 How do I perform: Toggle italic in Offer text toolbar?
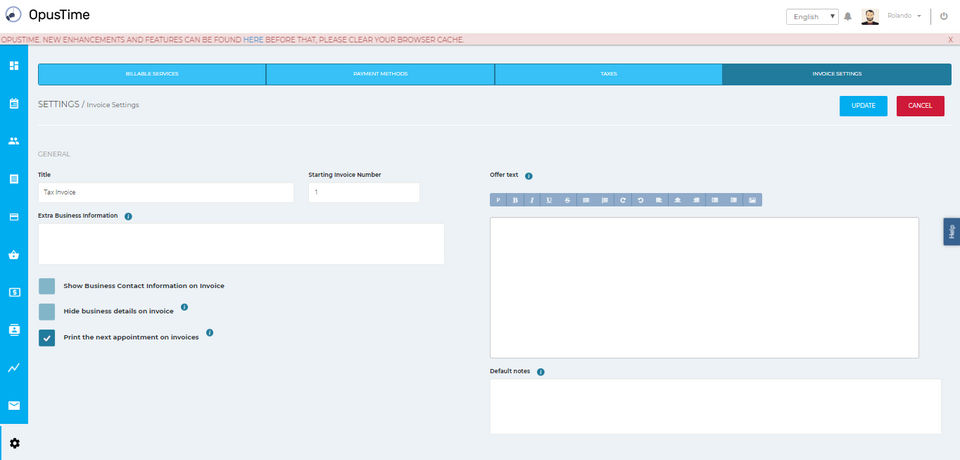point(532,200)
